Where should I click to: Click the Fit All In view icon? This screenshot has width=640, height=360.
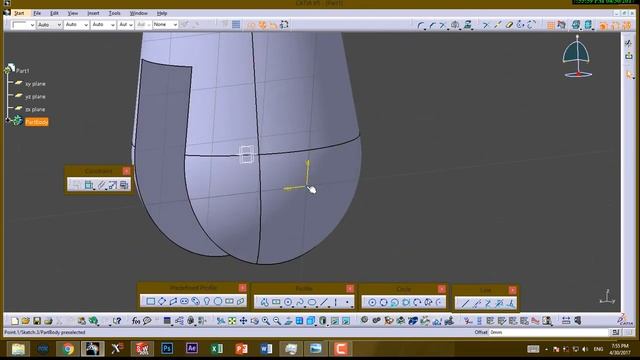coord(232,321)
